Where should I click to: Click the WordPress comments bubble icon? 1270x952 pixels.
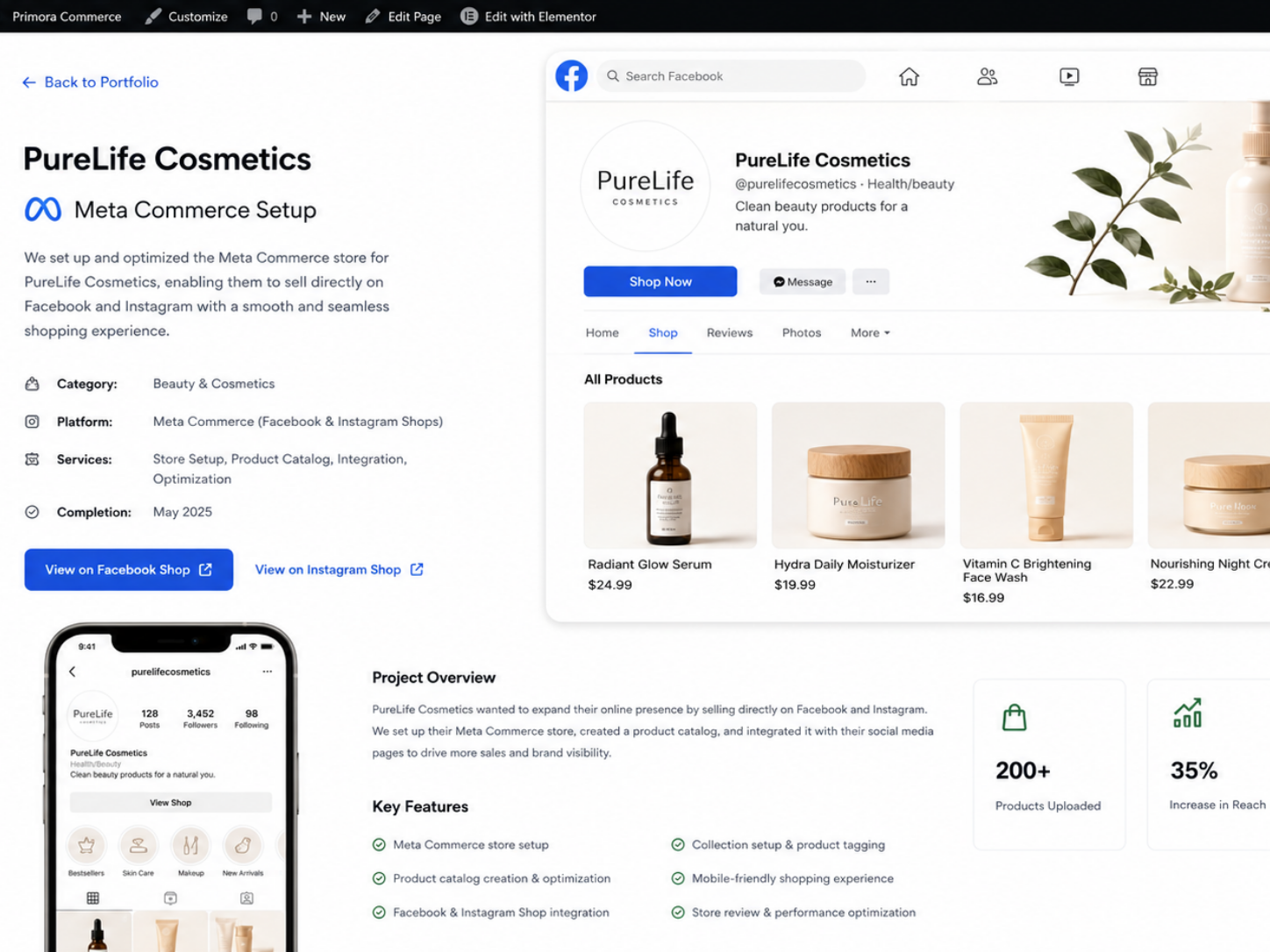254,16
